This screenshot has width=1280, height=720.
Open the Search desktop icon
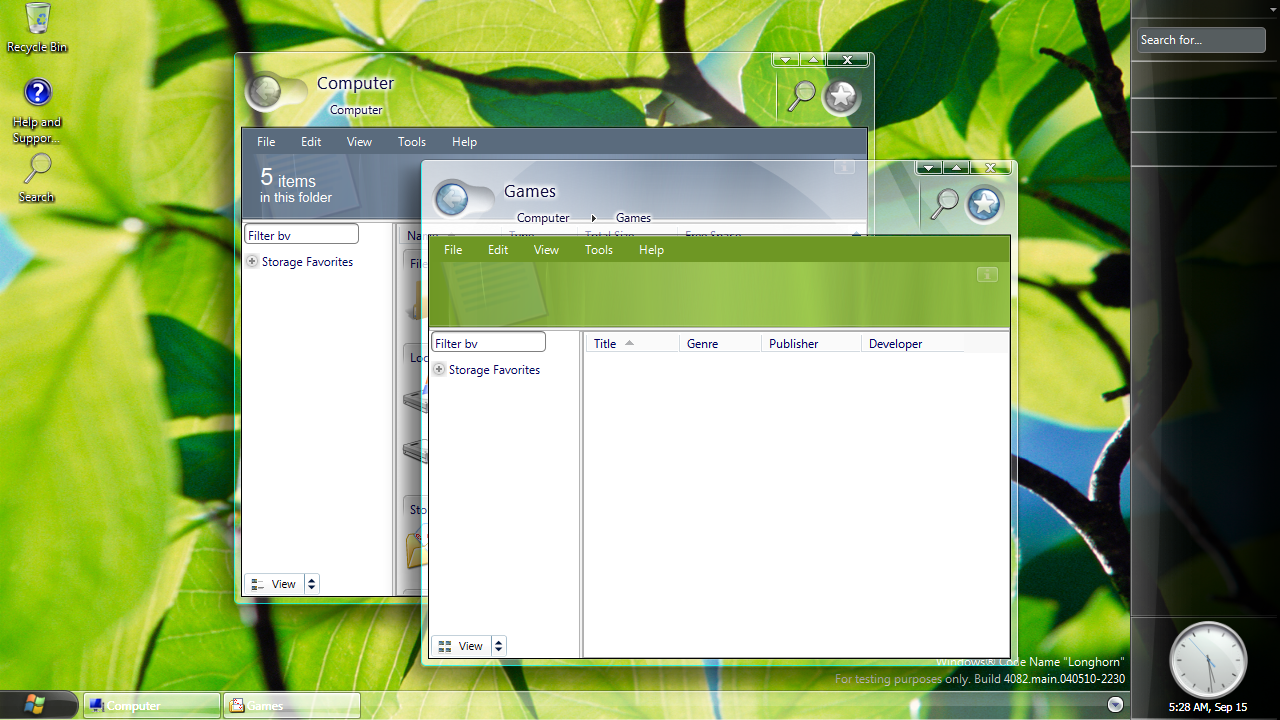tap(37, 178)
